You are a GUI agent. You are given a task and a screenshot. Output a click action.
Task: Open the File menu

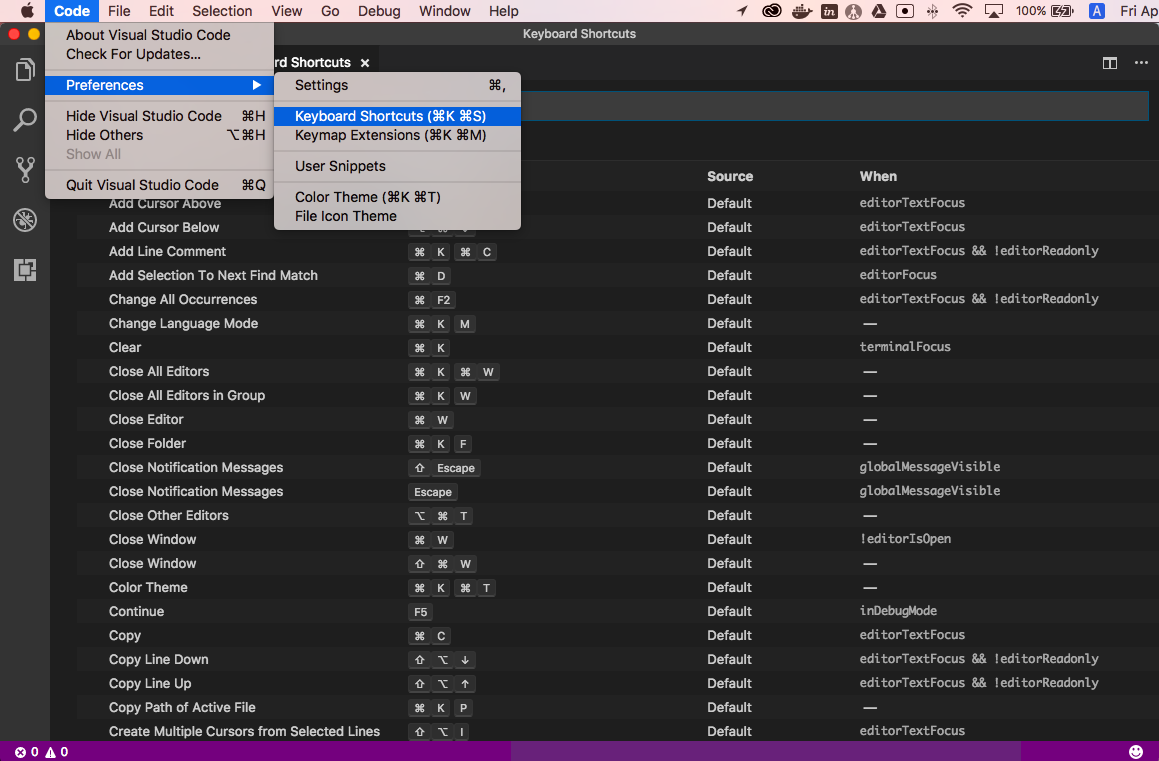[119, 10]
